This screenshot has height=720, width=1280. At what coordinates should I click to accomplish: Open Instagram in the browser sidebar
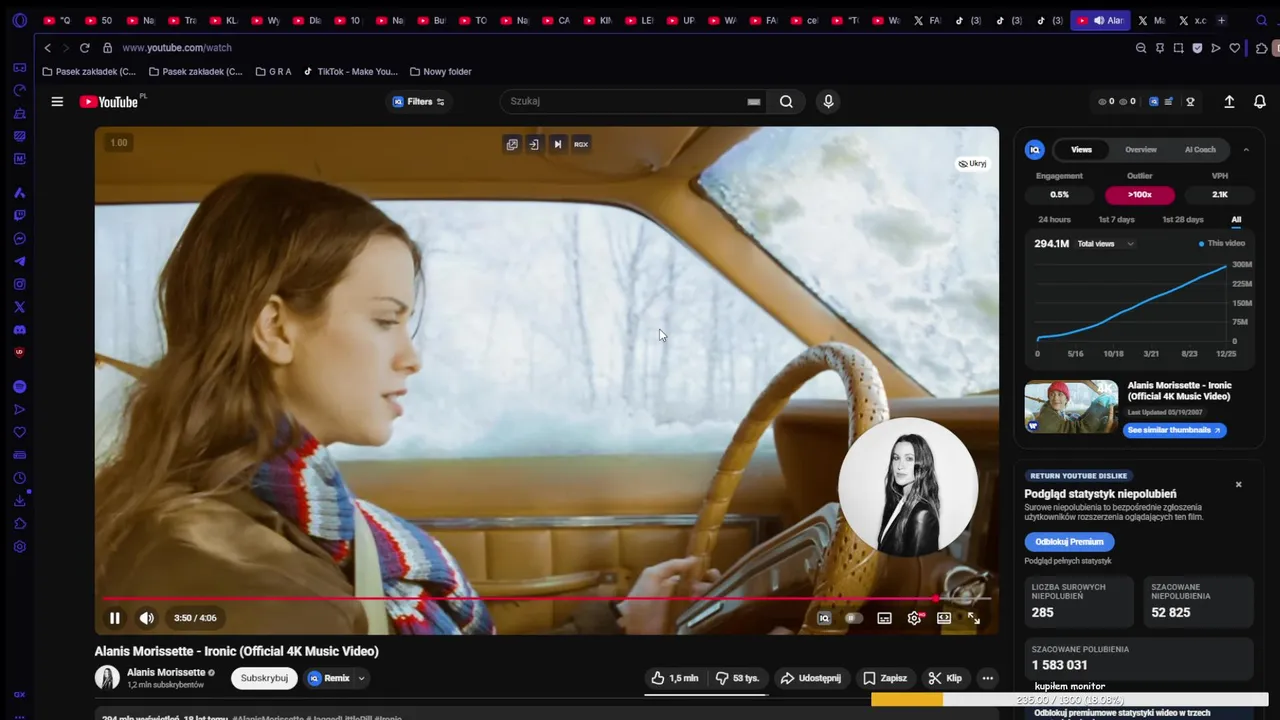point(19,284)
